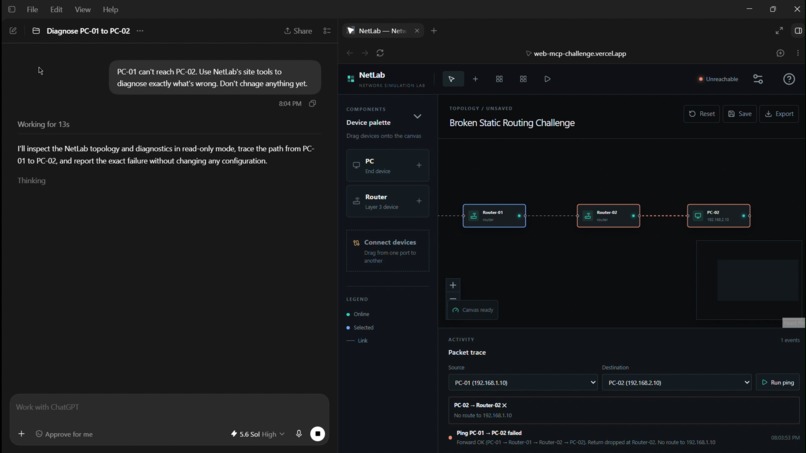Viewport: 806px width, 453px height.
Task: Open the task list icon beside Share
Action: [x=327, y=31]
